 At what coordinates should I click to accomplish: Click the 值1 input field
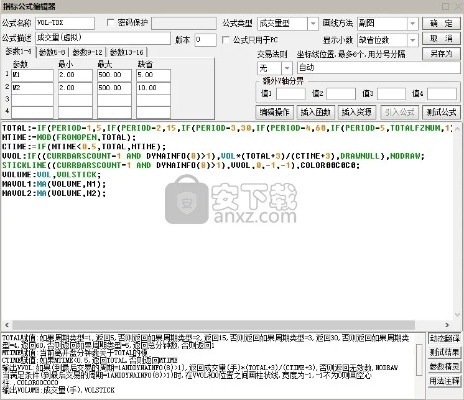[291, 94]
